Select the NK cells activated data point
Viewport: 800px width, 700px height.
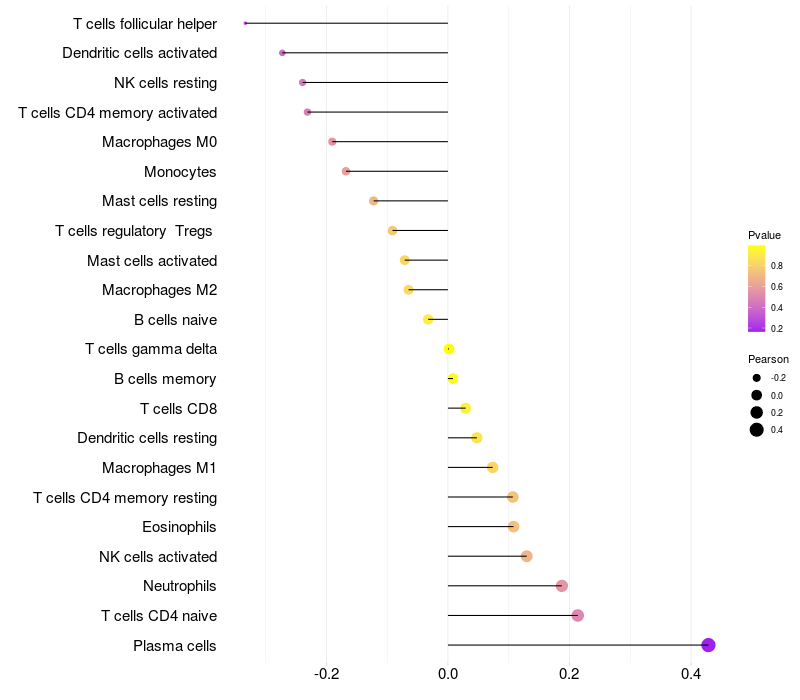(527, 556)
